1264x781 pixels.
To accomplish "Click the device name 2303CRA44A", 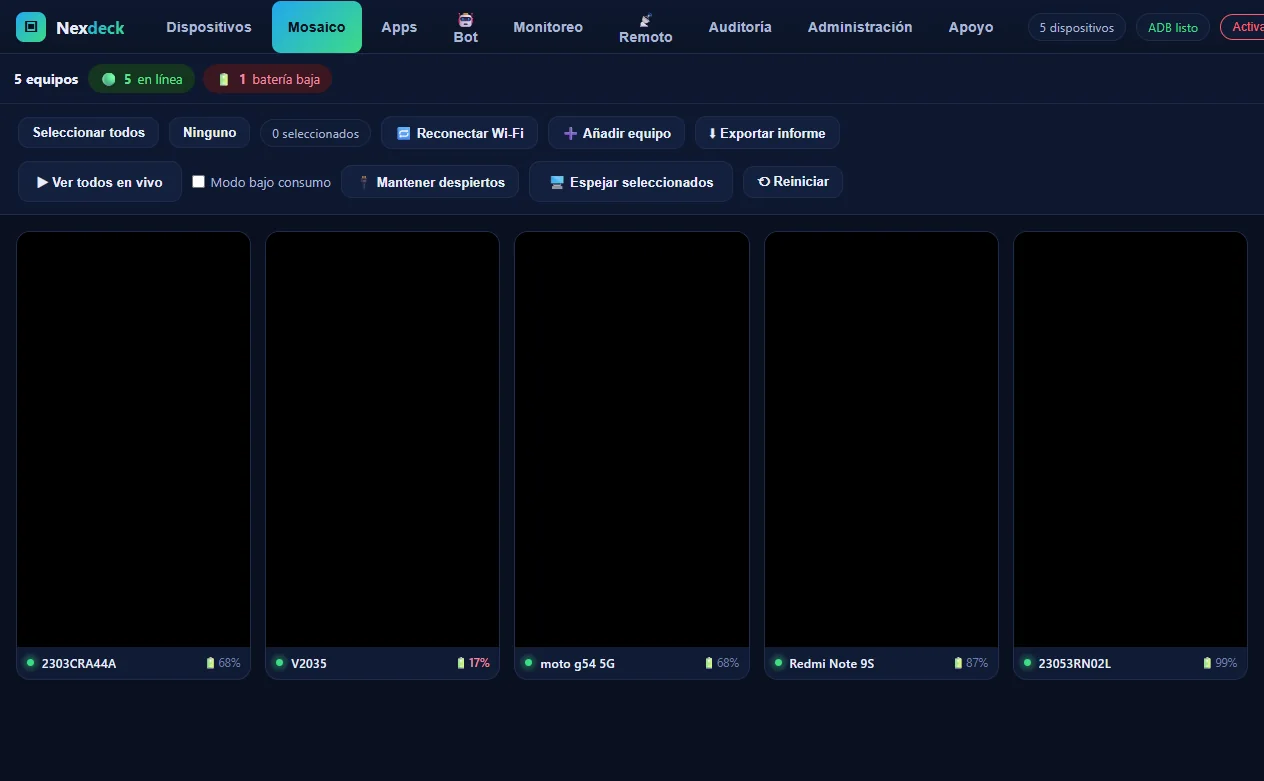I will point(79,663).
